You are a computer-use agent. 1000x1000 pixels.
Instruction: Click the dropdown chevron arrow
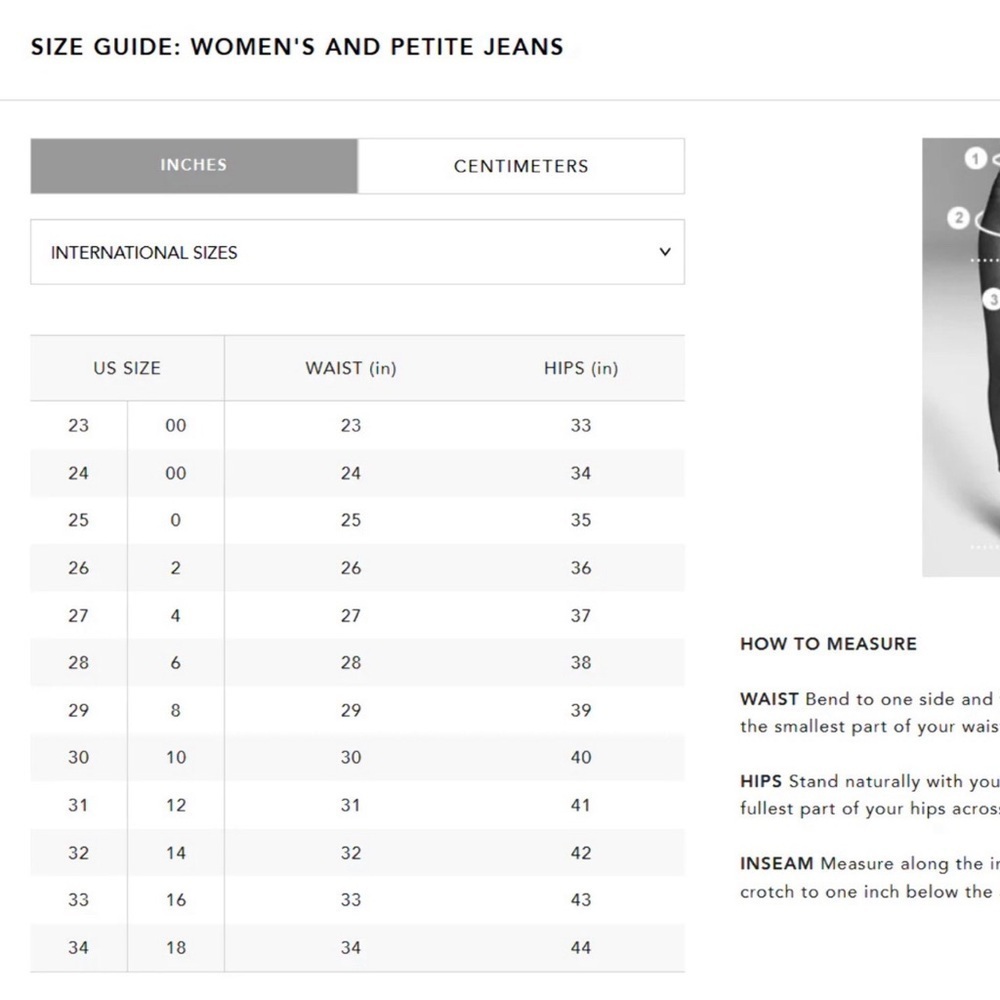click(665, 252)
